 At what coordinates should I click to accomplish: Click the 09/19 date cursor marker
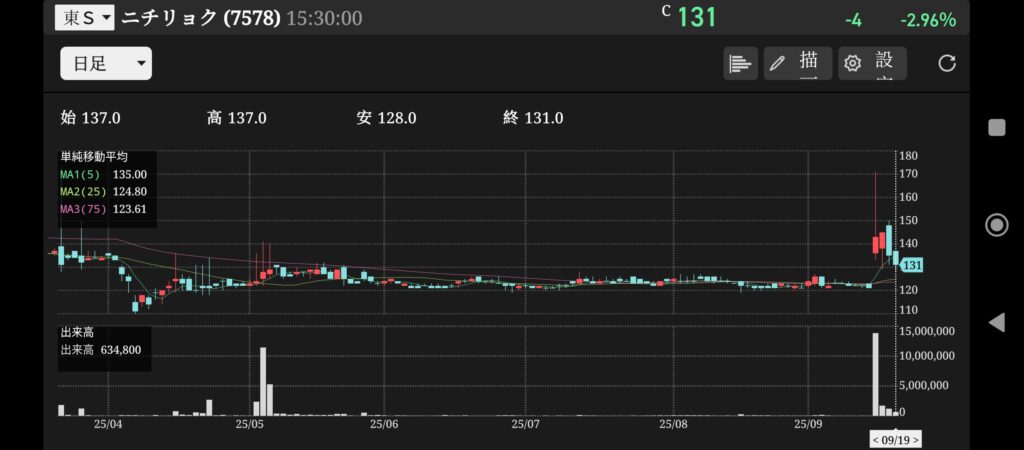point(895,439)
